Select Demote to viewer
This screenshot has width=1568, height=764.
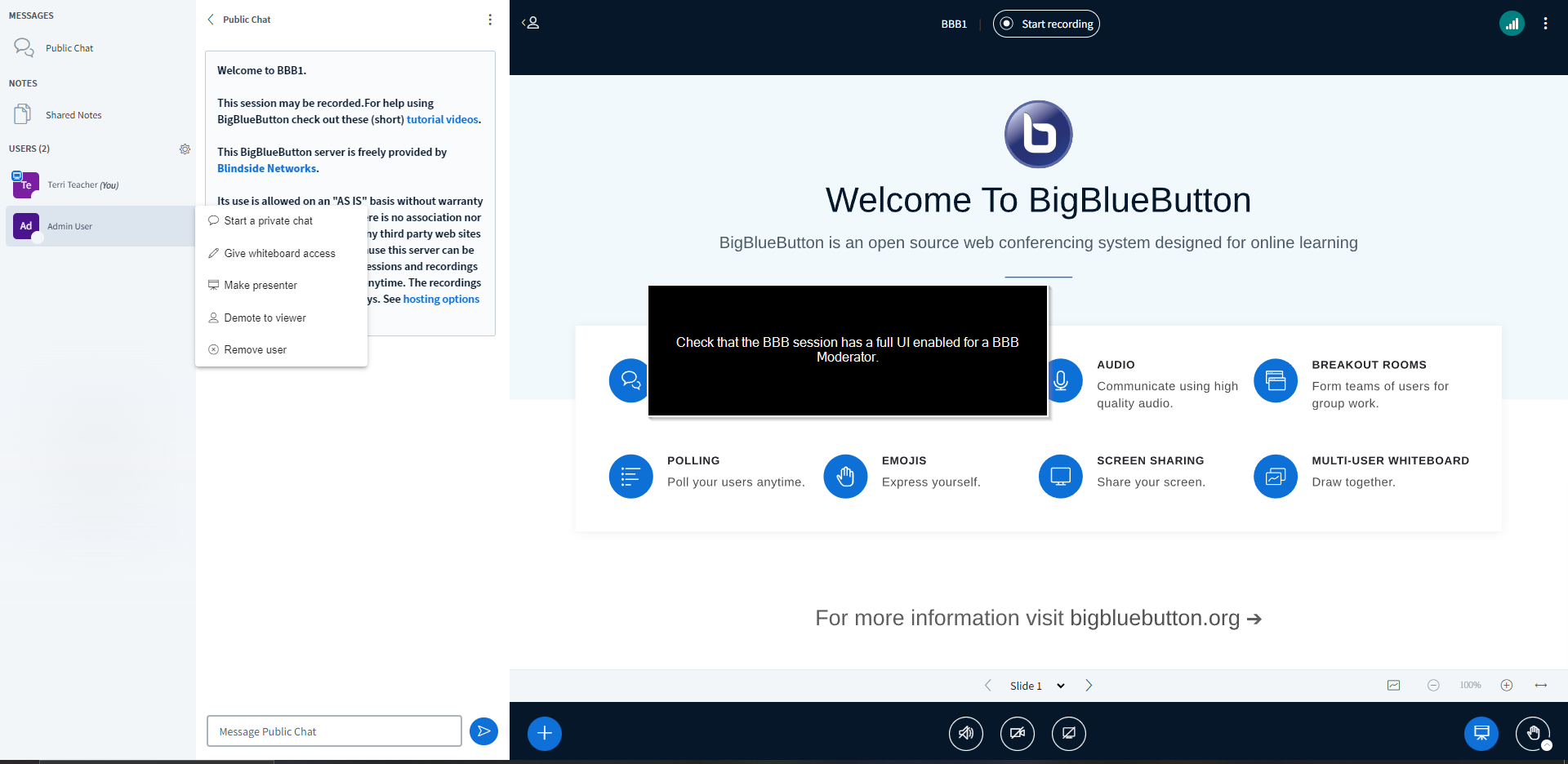point(281,318)
